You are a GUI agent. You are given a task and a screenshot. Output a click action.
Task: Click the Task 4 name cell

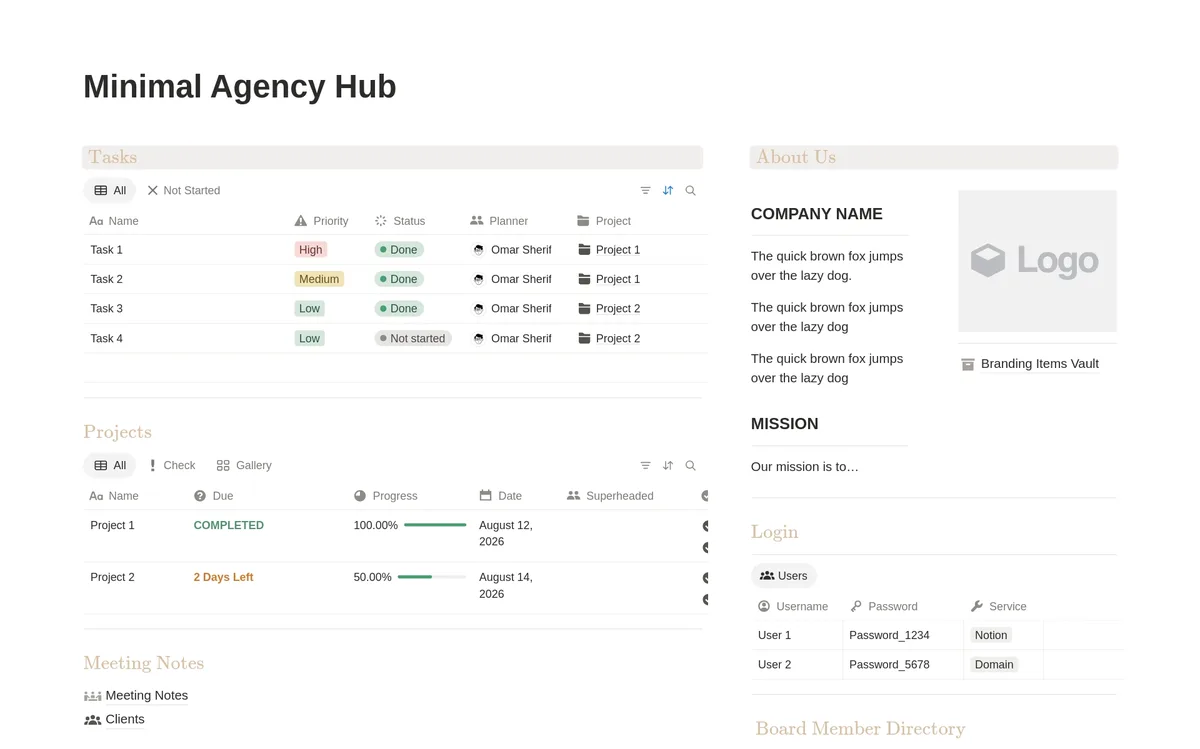(186, 339)
